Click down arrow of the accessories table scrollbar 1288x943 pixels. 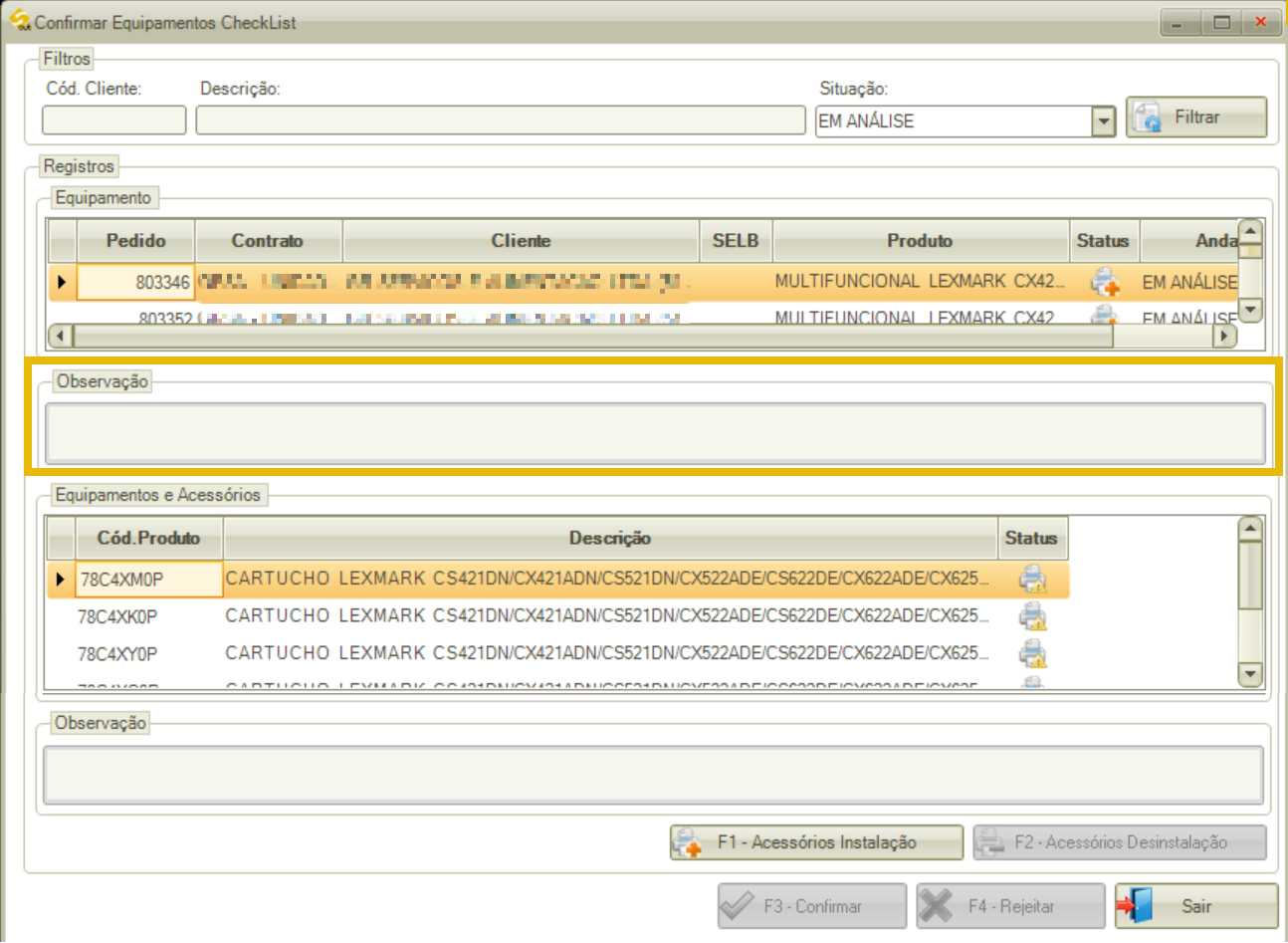pyautogui.click(x=1250, y=674)
